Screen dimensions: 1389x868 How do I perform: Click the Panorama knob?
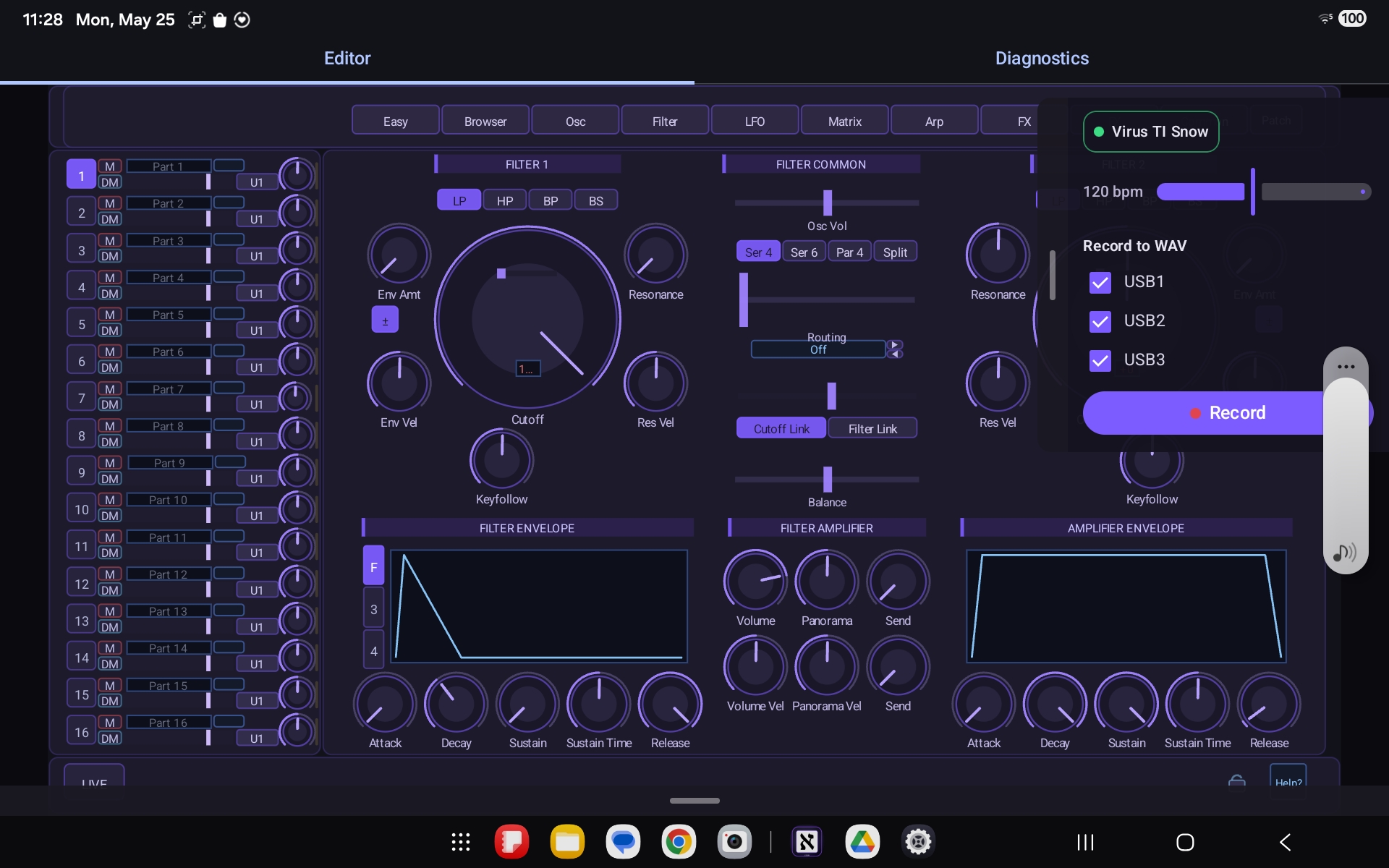(x=826, y=581)
